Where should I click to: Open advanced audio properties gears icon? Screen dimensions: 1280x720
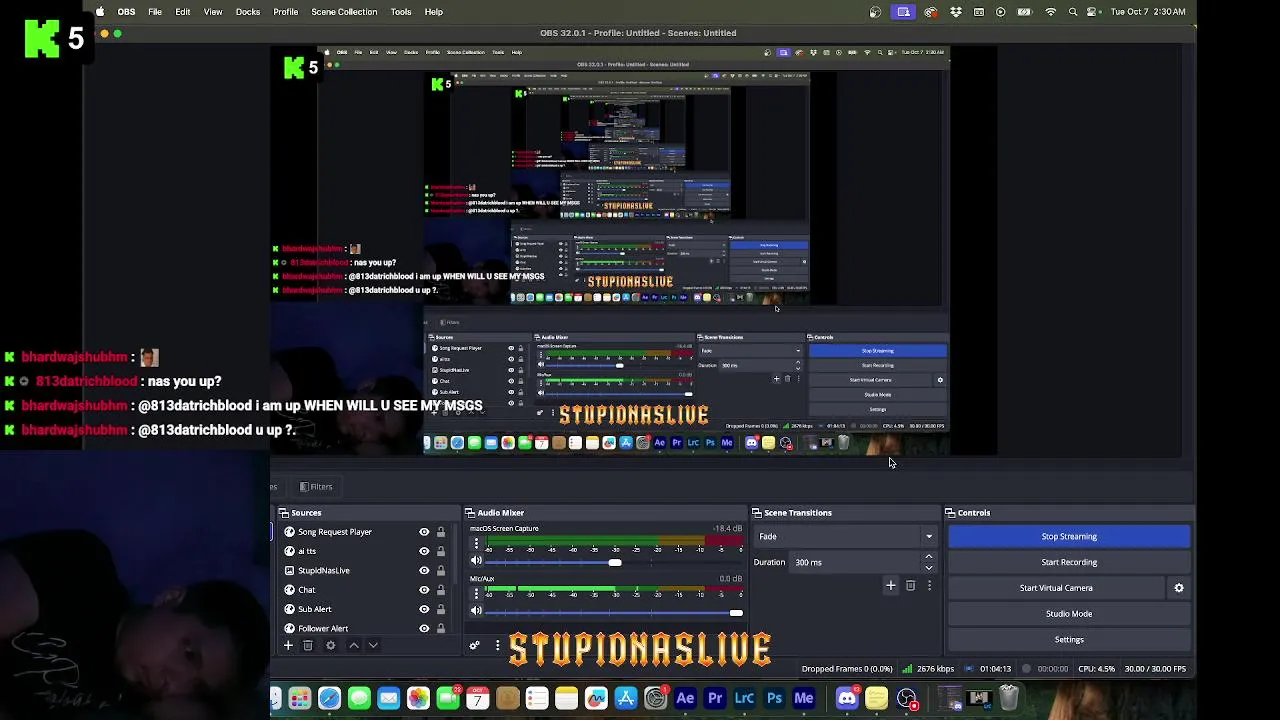[475, 646]
